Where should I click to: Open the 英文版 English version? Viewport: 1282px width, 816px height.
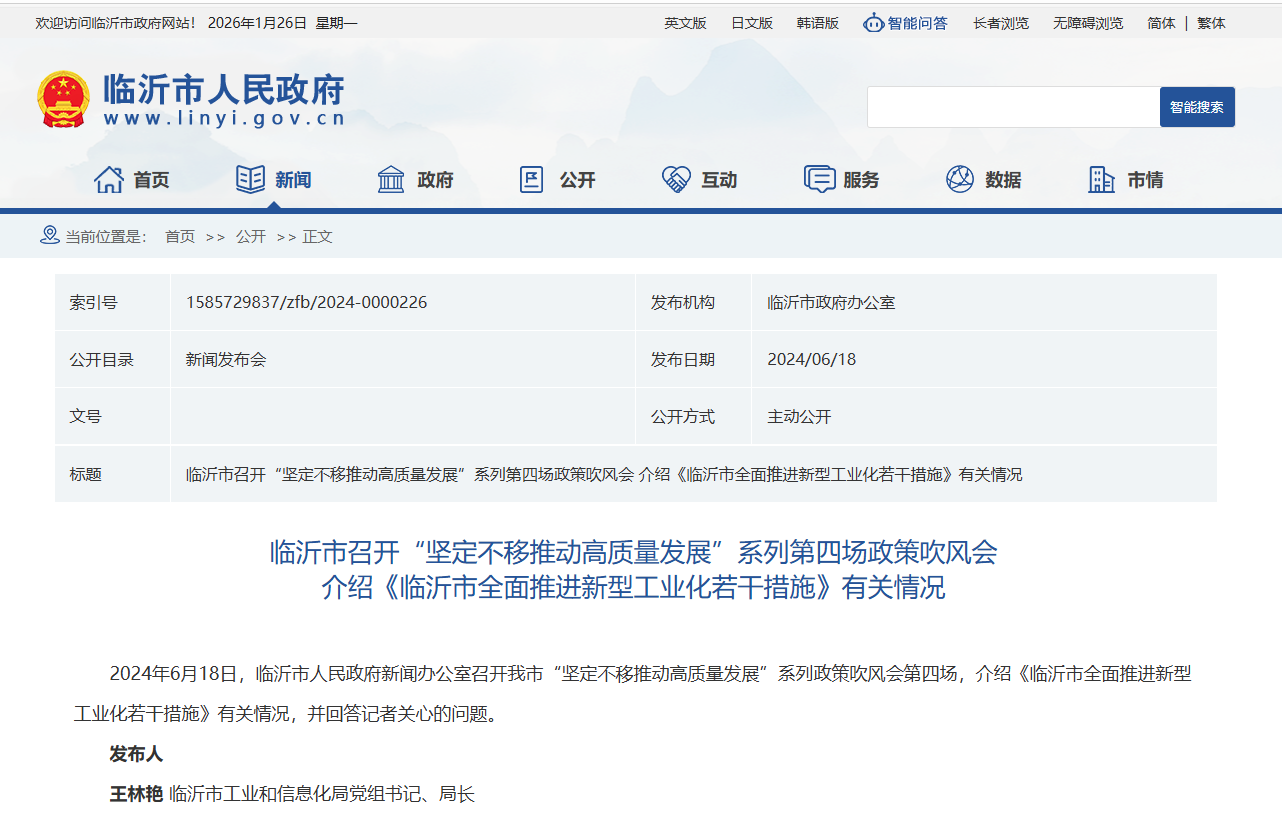(x=685, y=22)
